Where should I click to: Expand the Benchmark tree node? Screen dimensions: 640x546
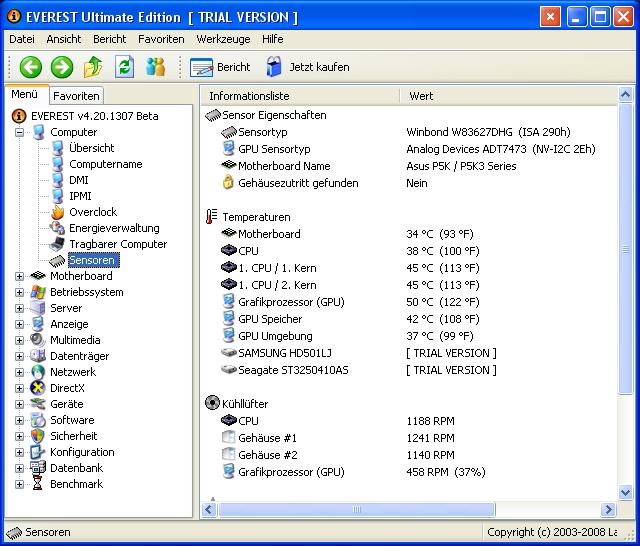[19, 484]
